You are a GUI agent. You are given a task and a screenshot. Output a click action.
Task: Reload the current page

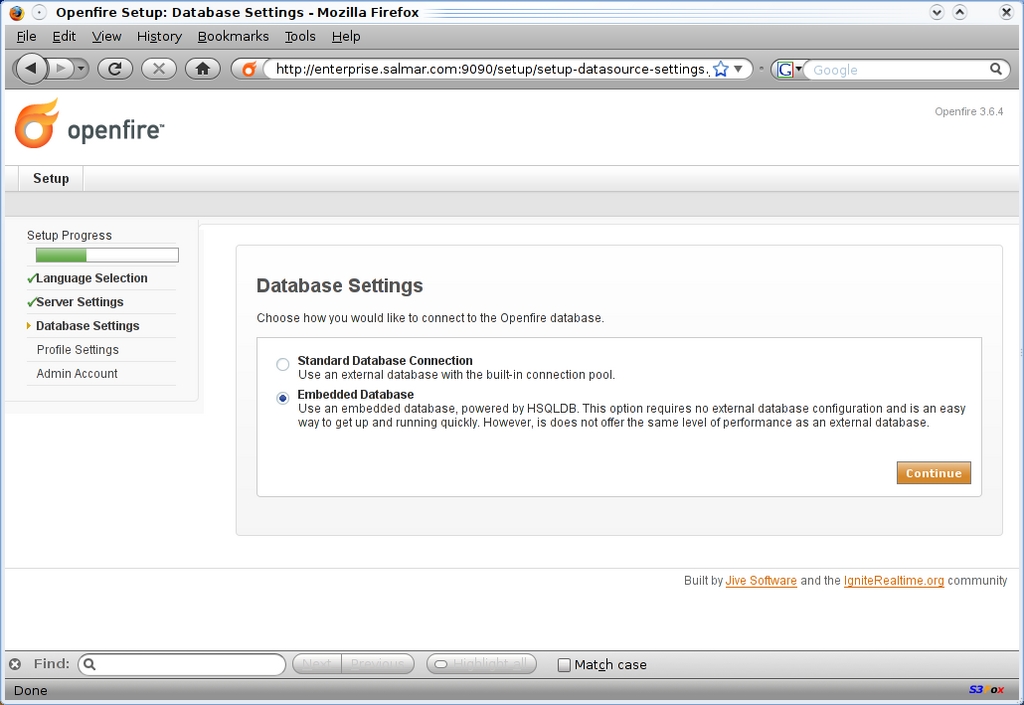pyautogui.click(x=115, y=68)
